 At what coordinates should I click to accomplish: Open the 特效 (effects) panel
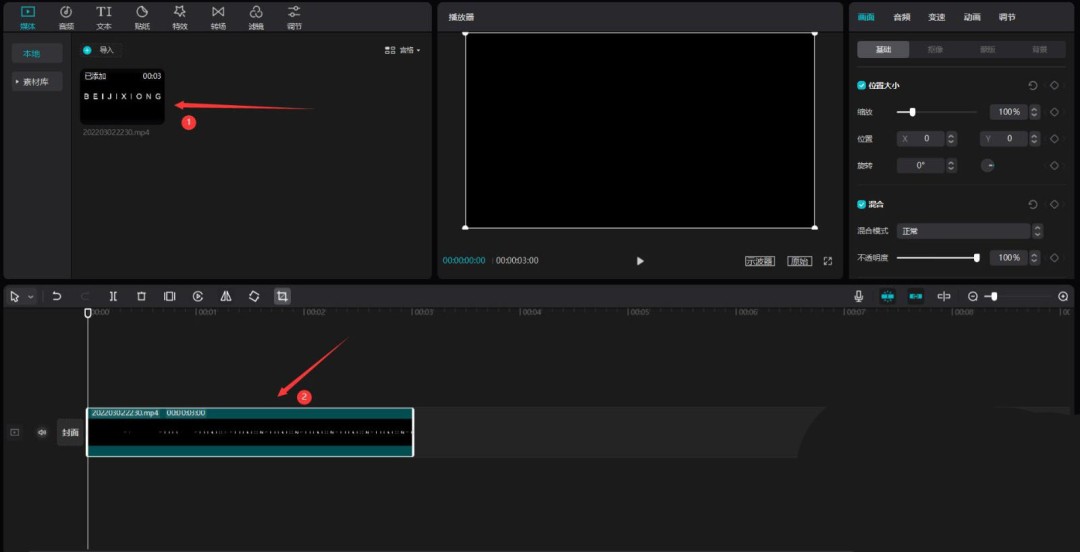coord(180,16)
